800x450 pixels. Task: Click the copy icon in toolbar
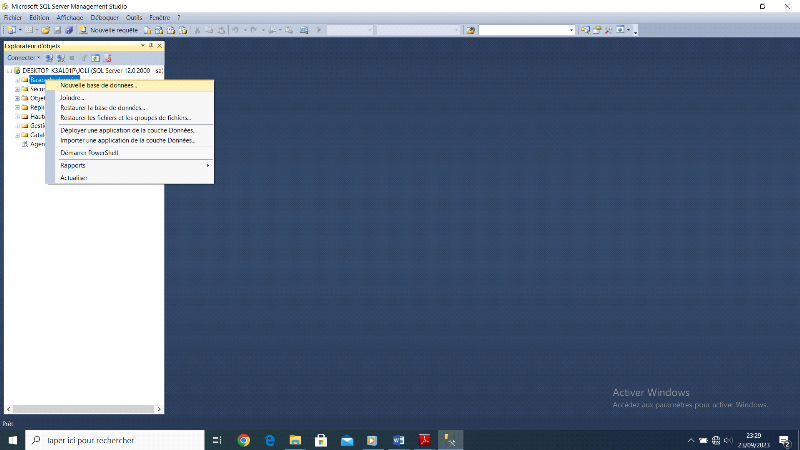(x=209, y=30)
